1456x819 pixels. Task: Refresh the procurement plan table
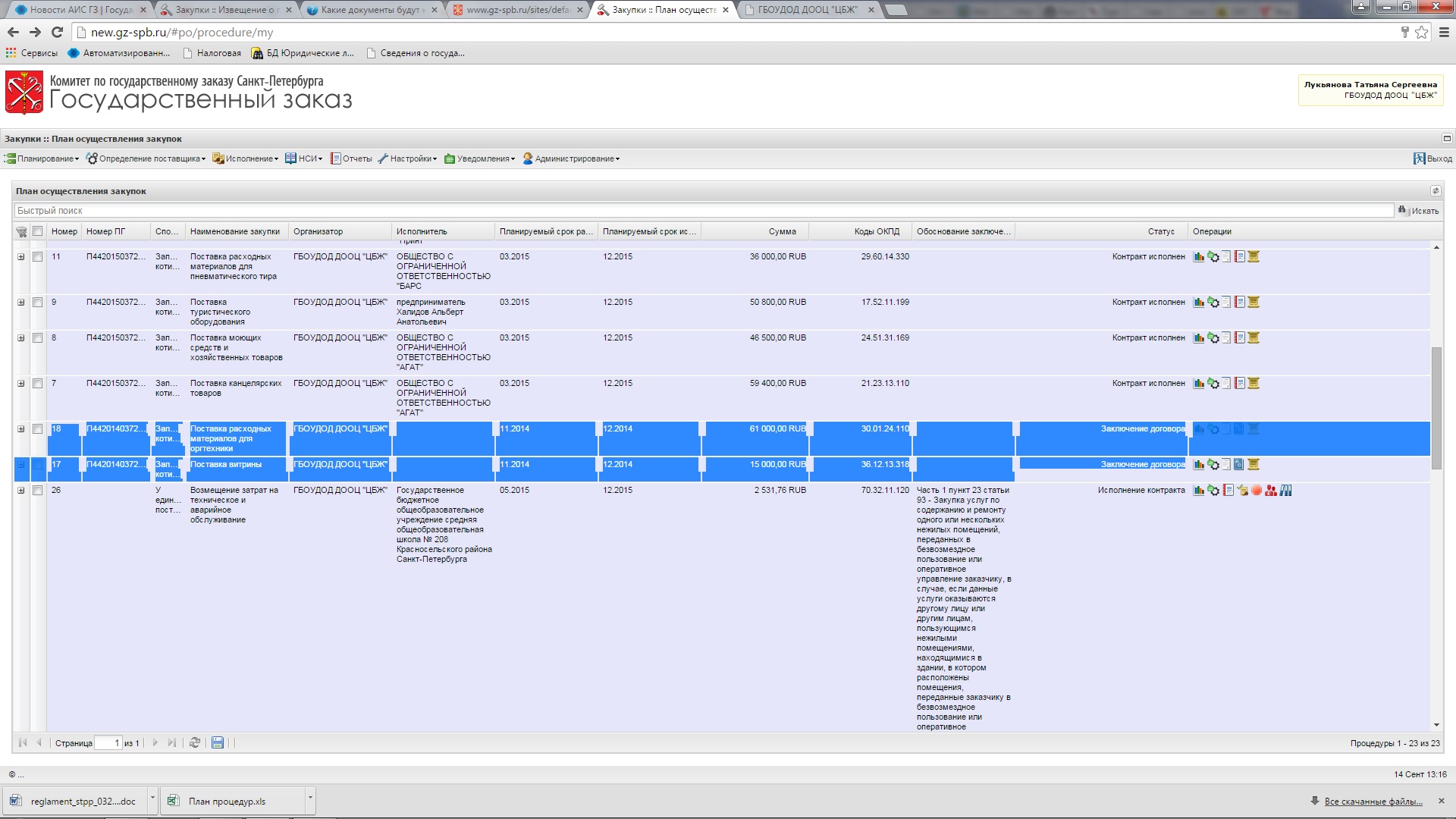coord(195,743)
